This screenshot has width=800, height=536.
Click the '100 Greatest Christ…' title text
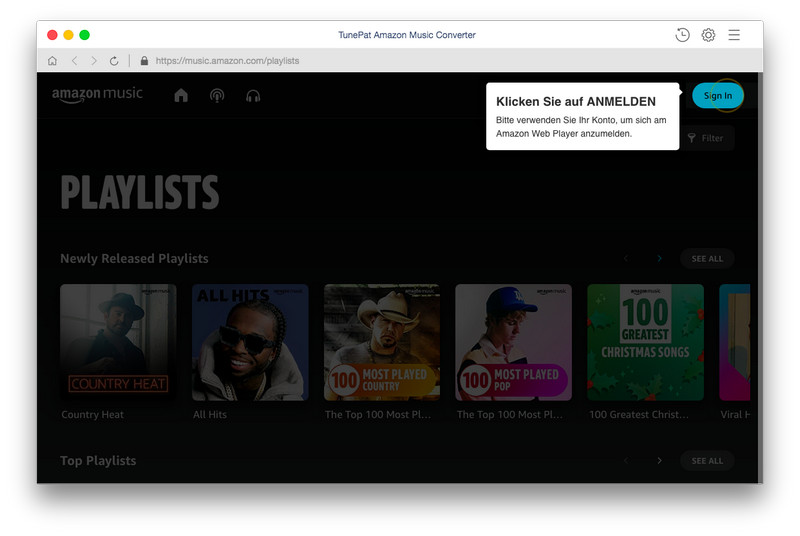click(639, 415)
